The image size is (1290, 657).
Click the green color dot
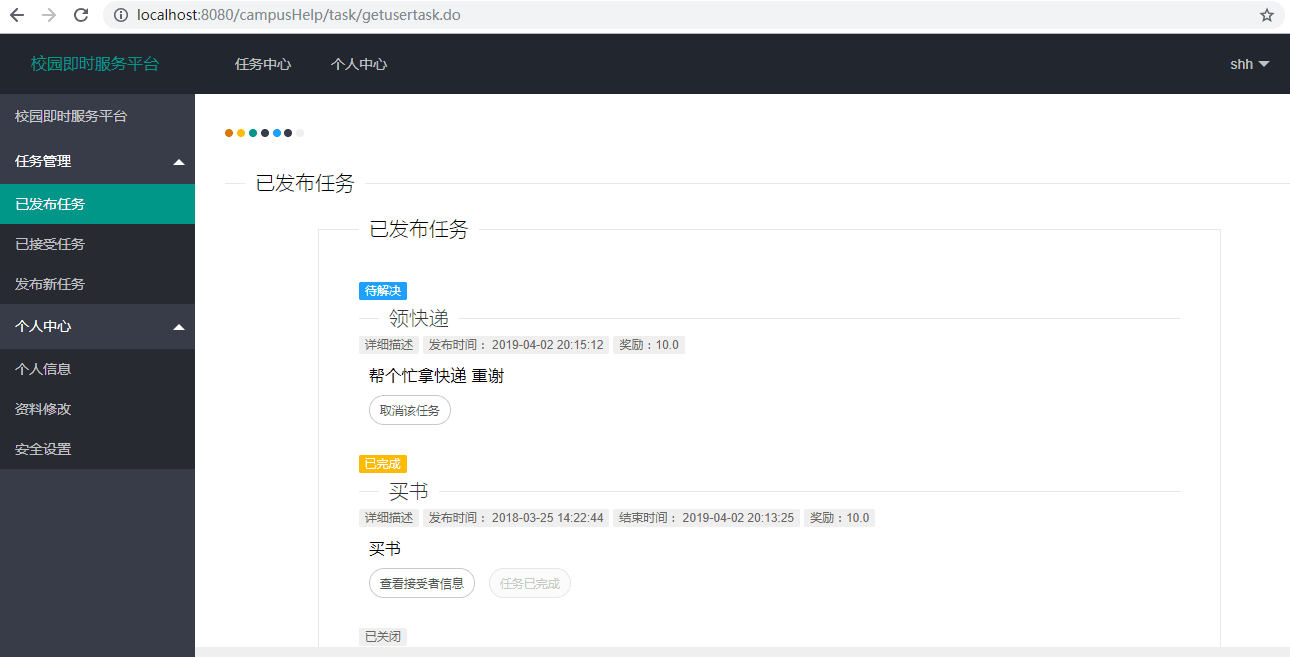click(x=253, y=133)
